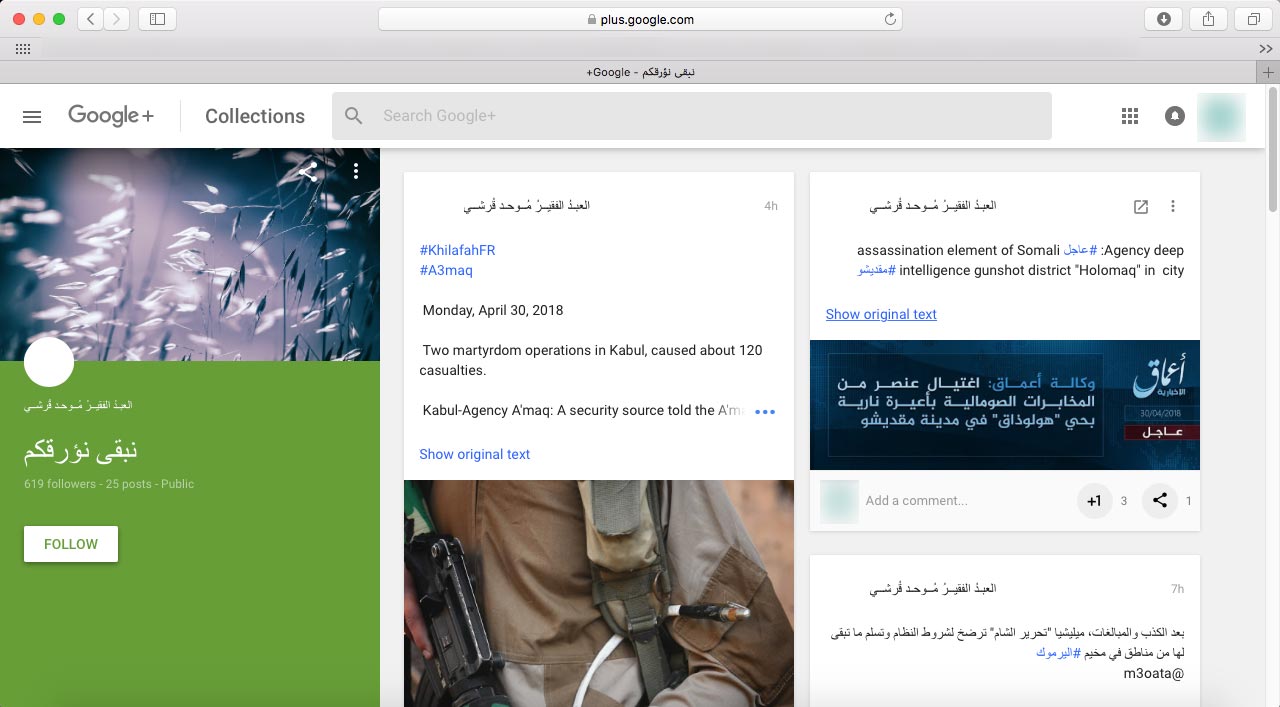The image size is (1280, 707).
Task: Click +1 on the Somali intelligence post
Action: (1094, 501)
